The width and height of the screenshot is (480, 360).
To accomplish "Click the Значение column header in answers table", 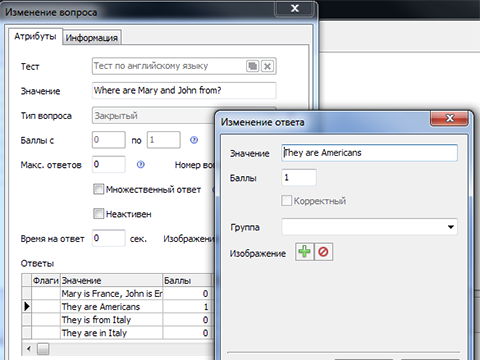I will [x=111, y=280].
